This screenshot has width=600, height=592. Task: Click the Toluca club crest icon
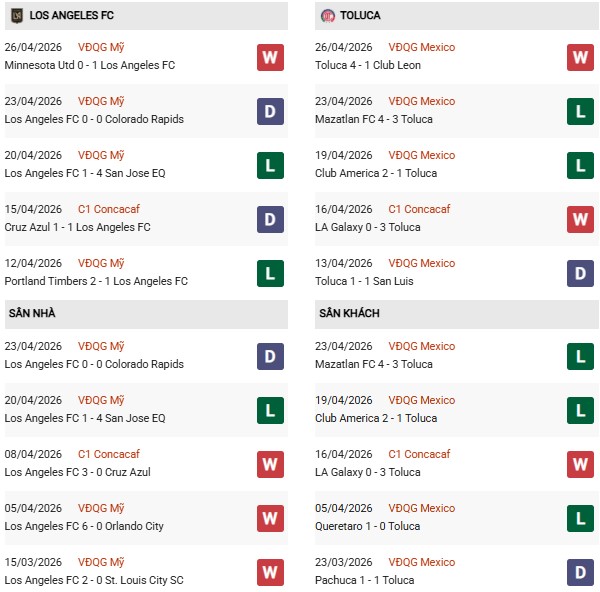tap(328, 16)
